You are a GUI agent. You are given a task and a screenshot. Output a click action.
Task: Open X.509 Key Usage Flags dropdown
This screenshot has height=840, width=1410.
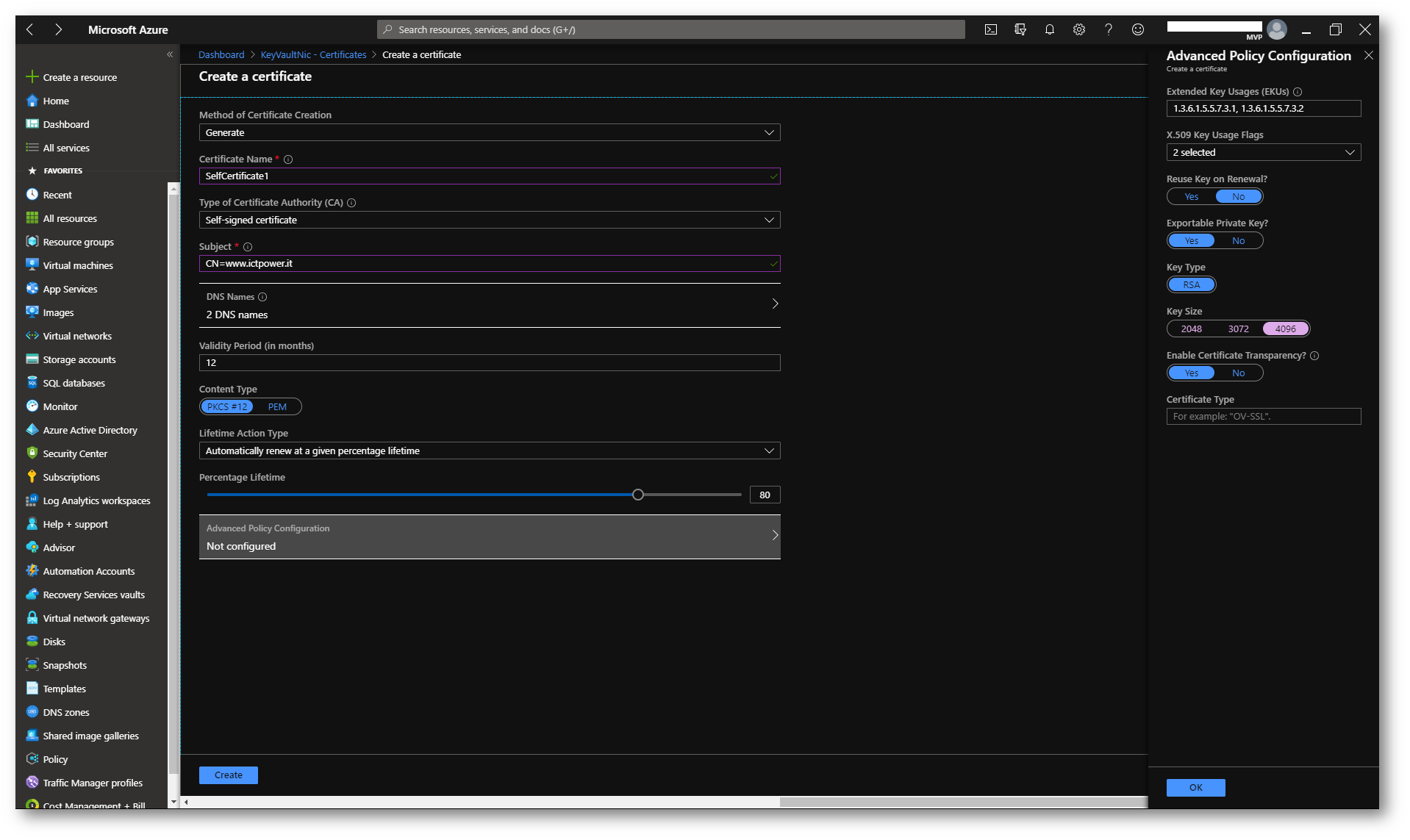(1263, 152)
